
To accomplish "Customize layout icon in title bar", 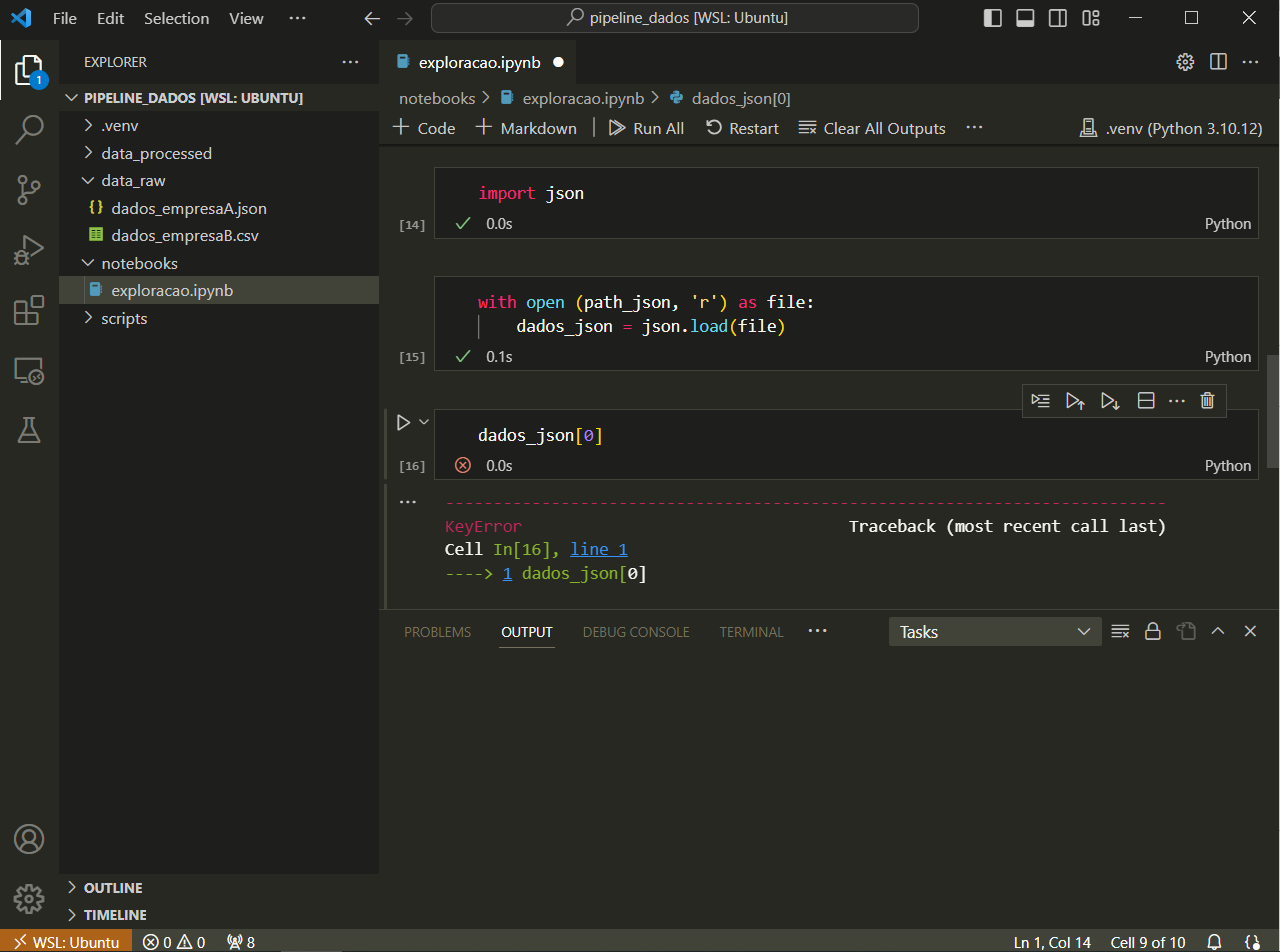I will coord(1091,18).
